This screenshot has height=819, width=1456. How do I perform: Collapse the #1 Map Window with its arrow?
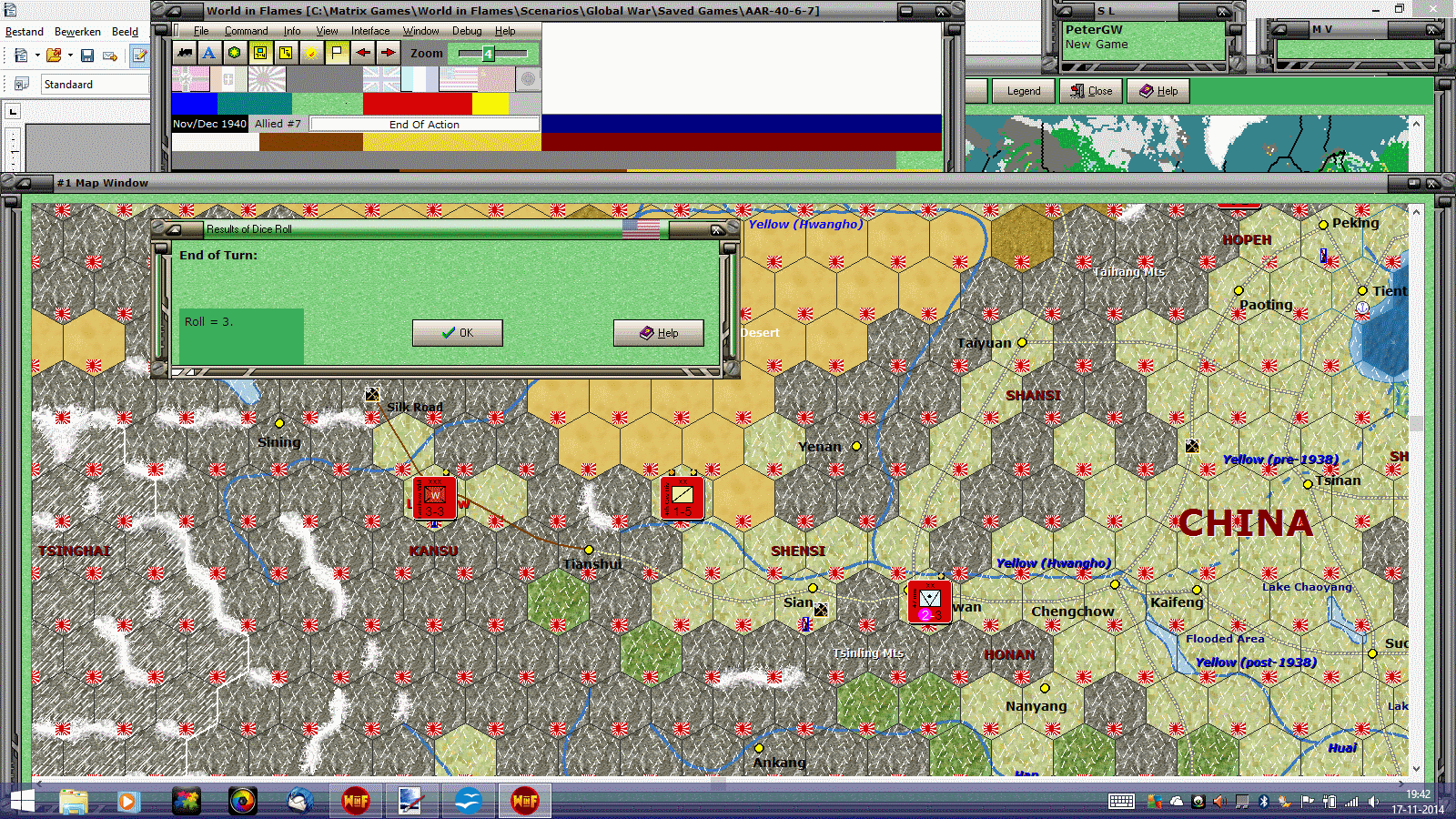[x=24, y=183]
